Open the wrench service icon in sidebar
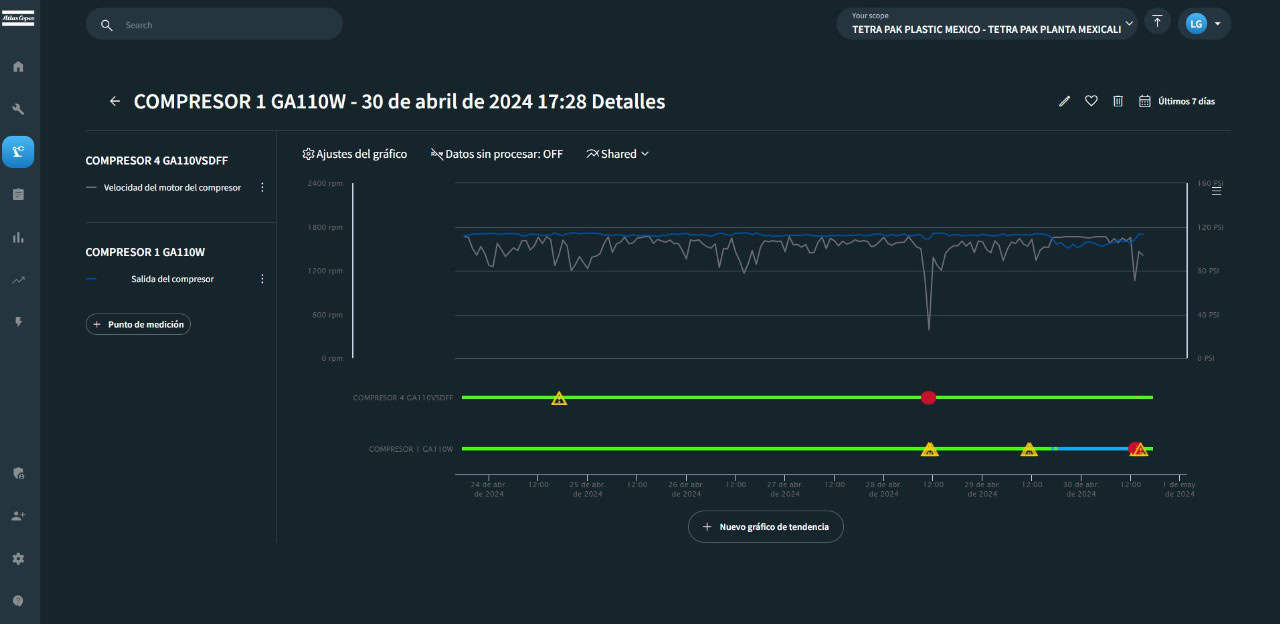1280x624 pixels. click(x=18, y=109)
